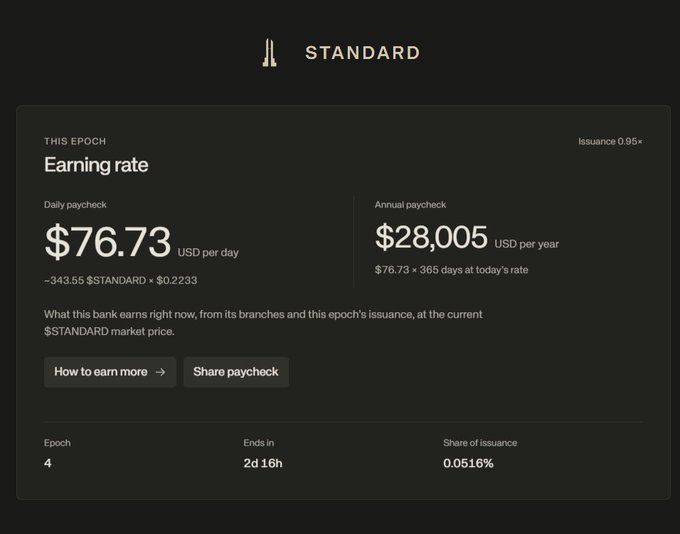Image resolution: width=680 pixels, height=534 pixels.
Task: Select the $28,005 annual paycheck amount
Action: click(x=431, y=237)
